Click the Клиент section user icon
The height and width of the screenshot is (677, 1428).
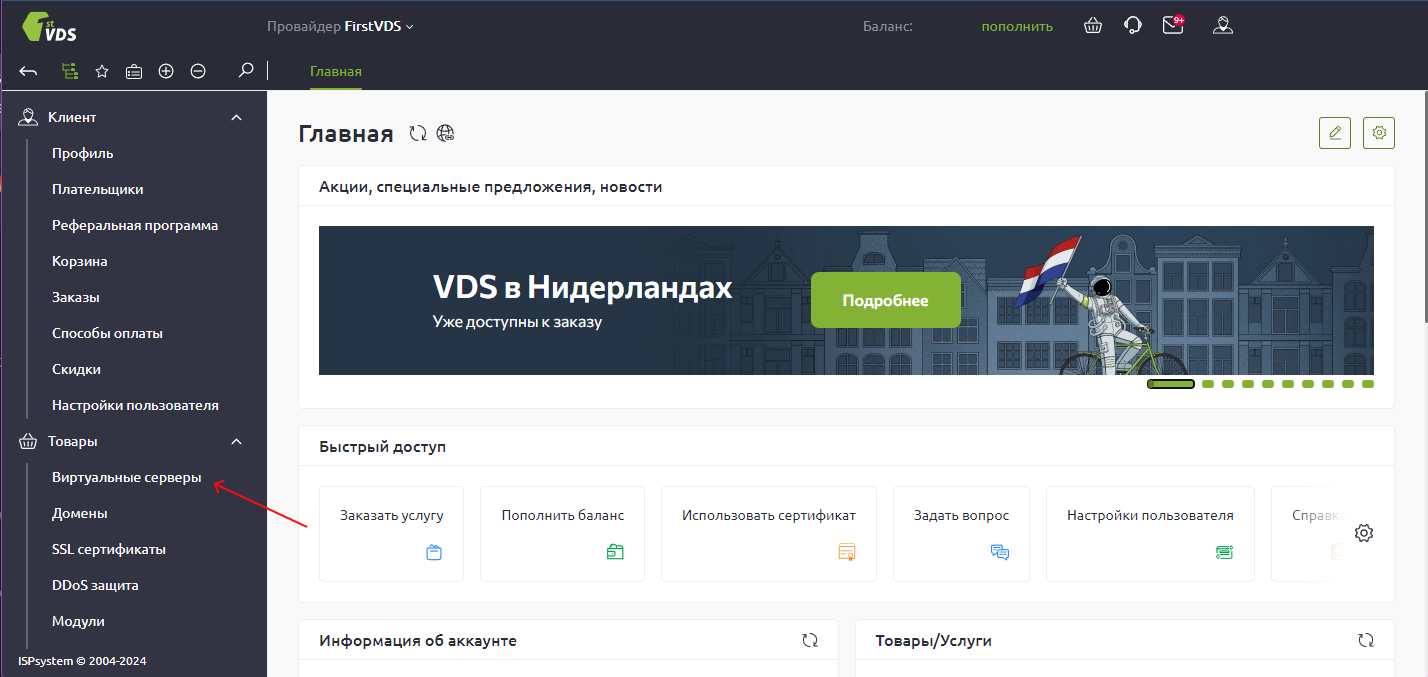(28, 117)
